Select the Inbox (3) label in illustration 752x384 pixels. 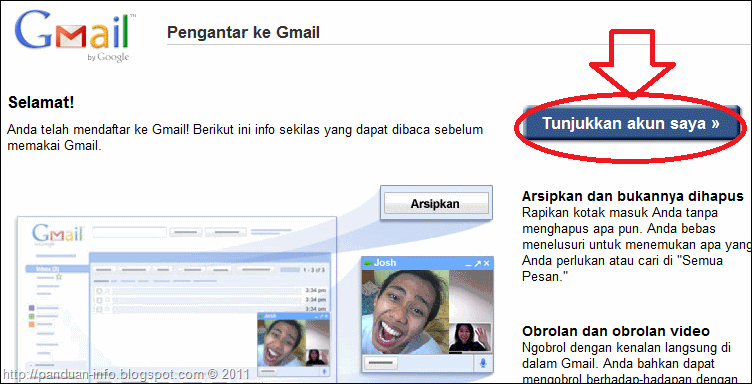click(x=57, y=269)
